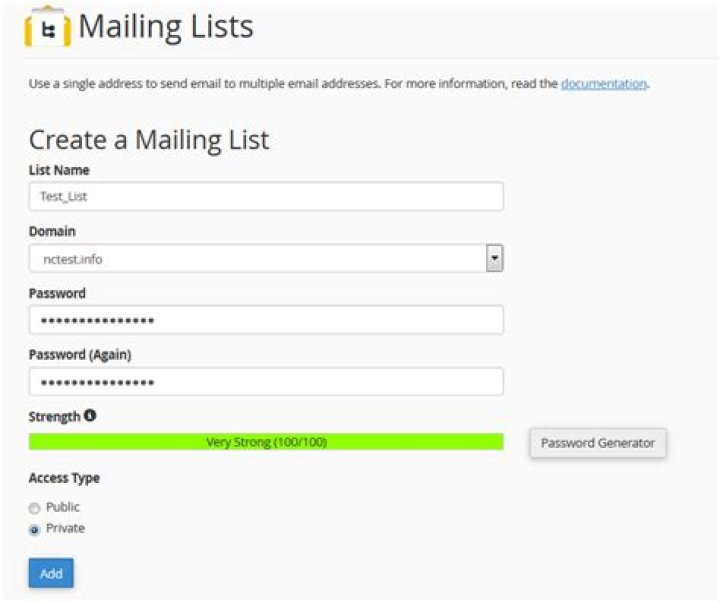Click the "List Name" field label

coord(59,170)
